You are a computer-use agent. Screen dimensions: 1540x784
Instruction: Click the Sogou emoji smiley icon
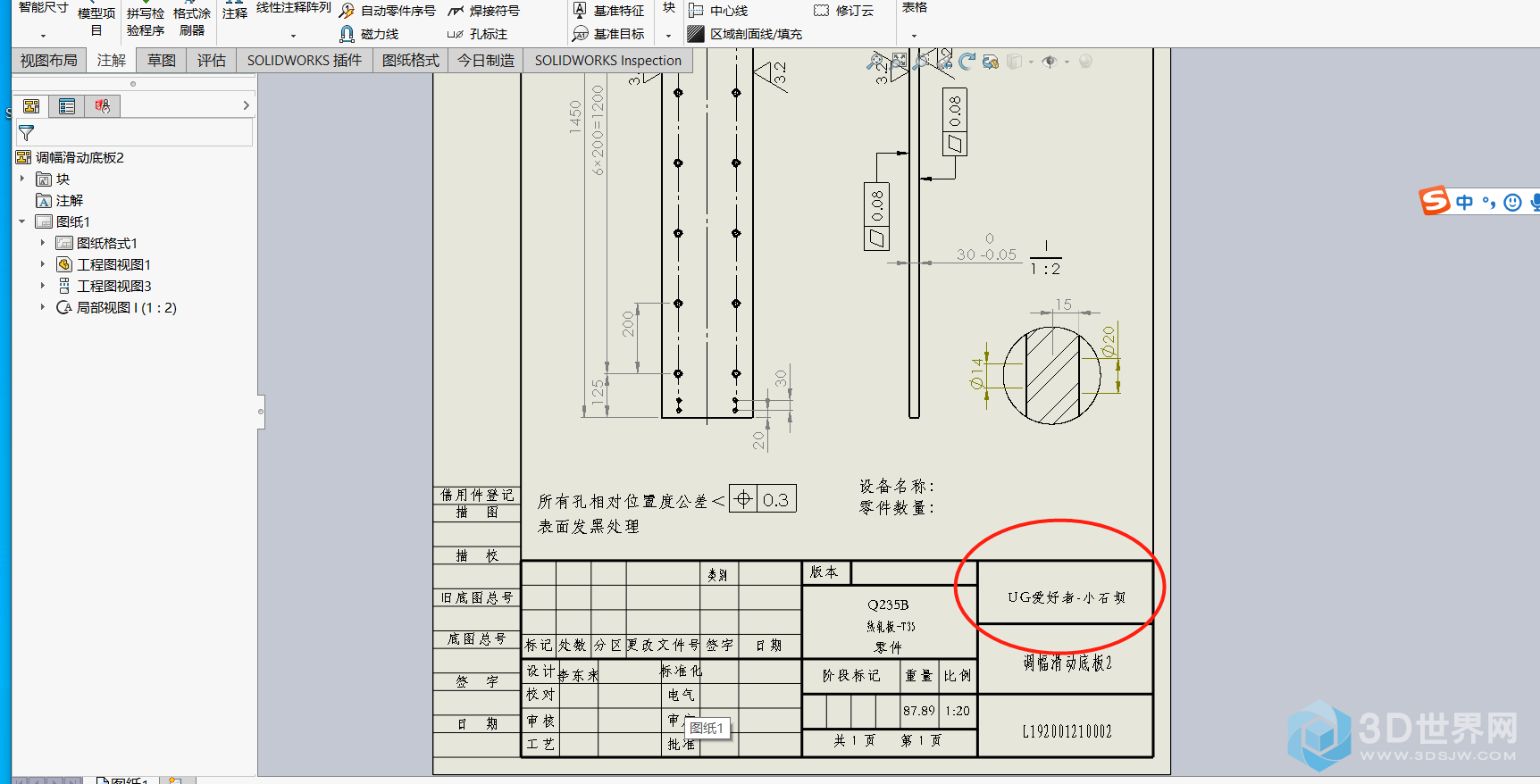[1512, 203]
